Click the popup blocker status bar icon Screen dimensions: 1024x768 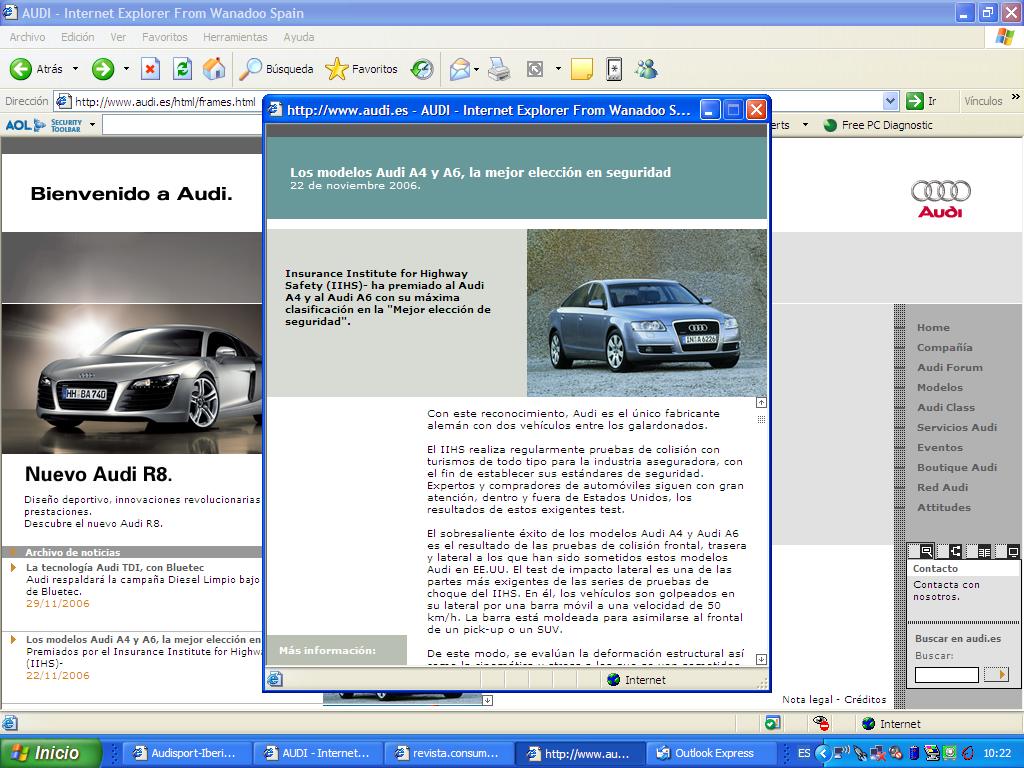tap(773, 723)
